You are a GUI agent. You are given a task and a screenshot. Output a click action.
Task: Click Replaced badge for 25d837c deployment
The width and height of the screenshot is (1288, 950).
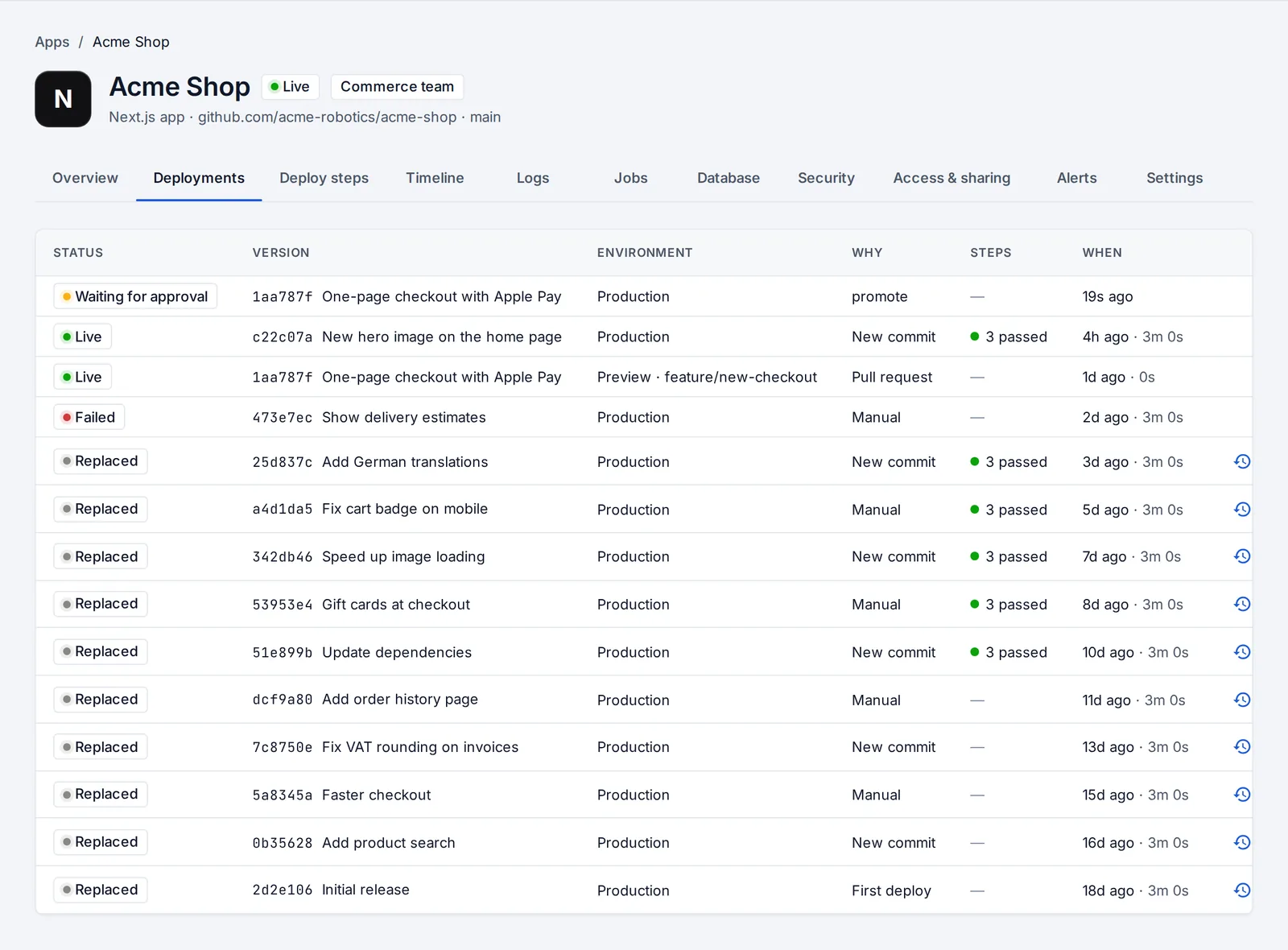[x=101, y=461]
